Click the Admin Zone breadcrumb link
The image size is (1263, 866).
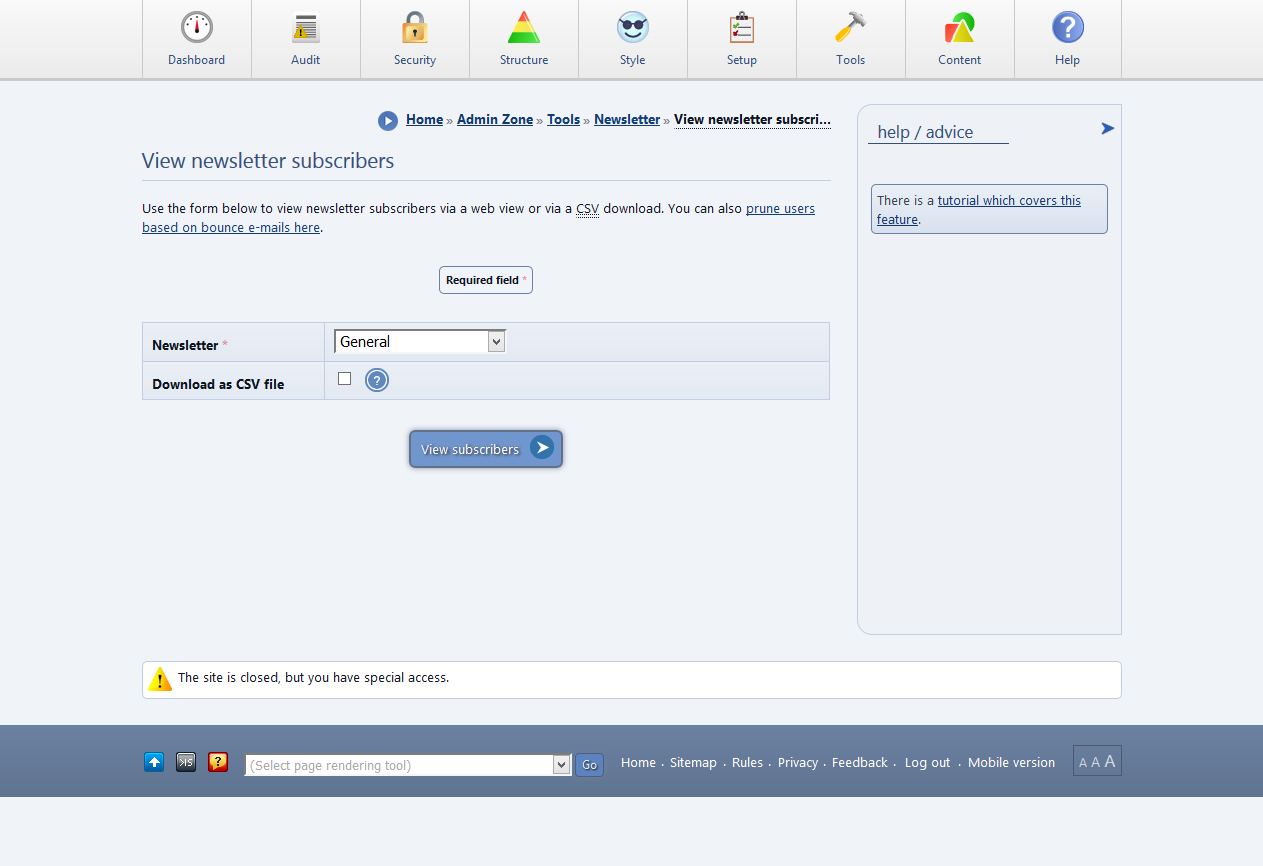tap(495, 119)
